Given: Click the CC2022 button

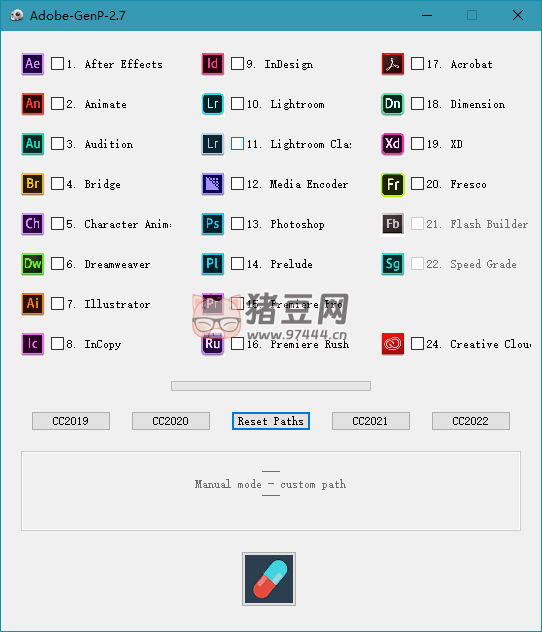Looking at the screenshot, I should (x=471, y=421).
